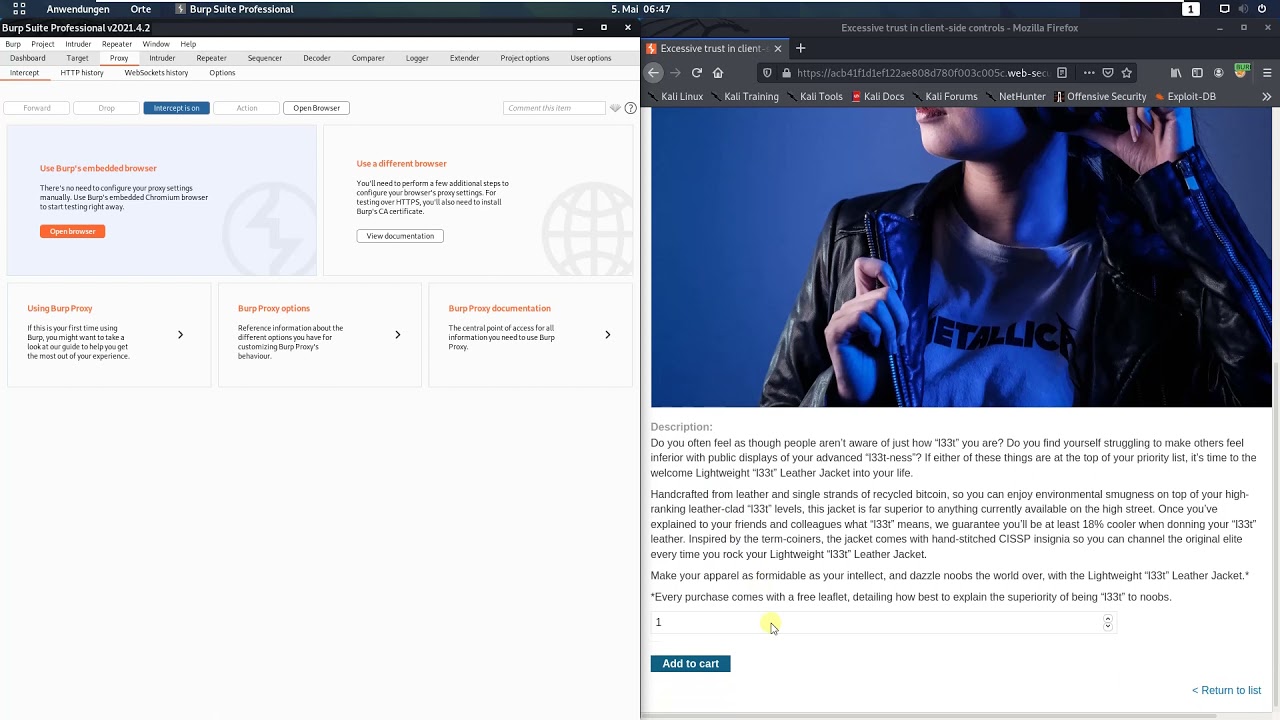The height and width of the screenshot is (720, 1280).
Task: Click the tracking protection shield icon
Action: click(767, 73)
